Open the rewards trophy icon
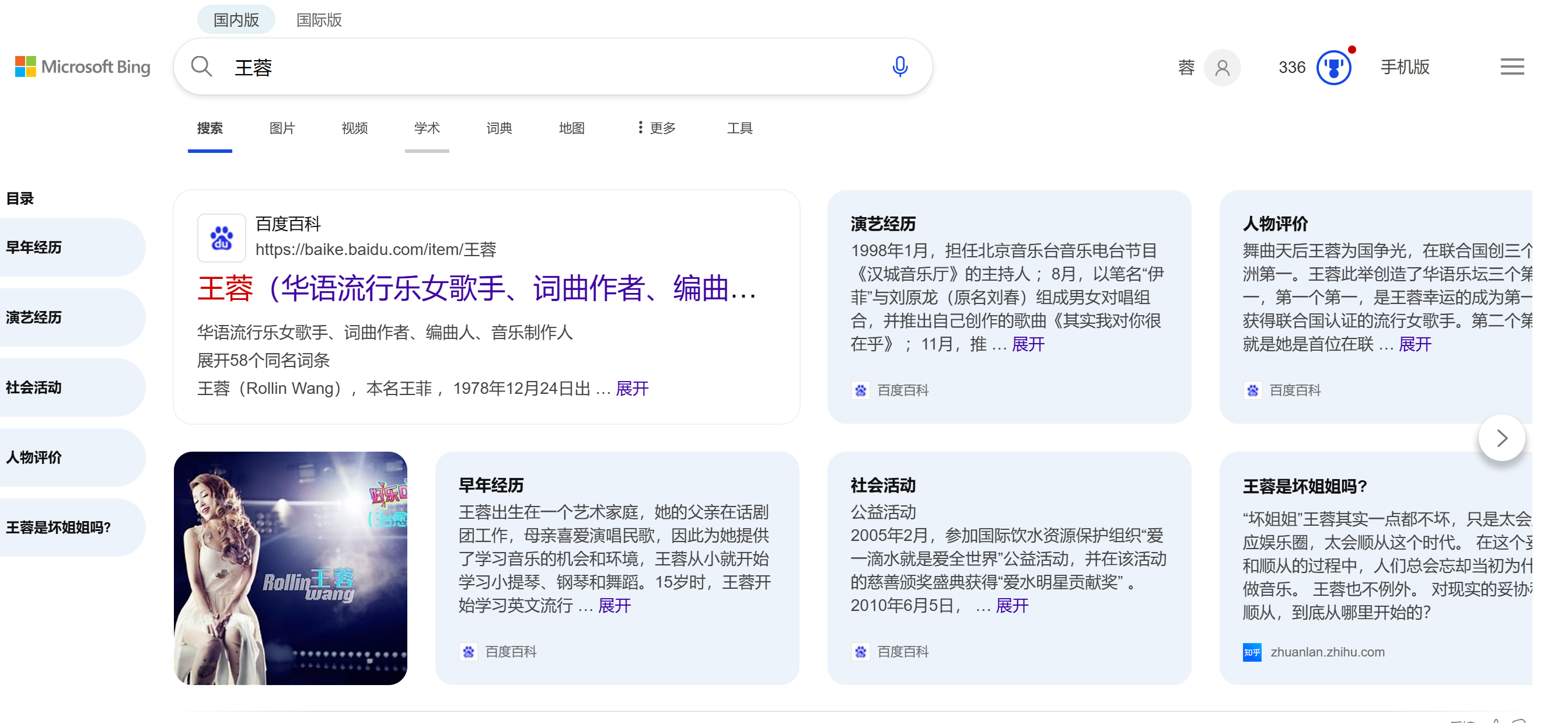1568x723 pixels. 1333,68
